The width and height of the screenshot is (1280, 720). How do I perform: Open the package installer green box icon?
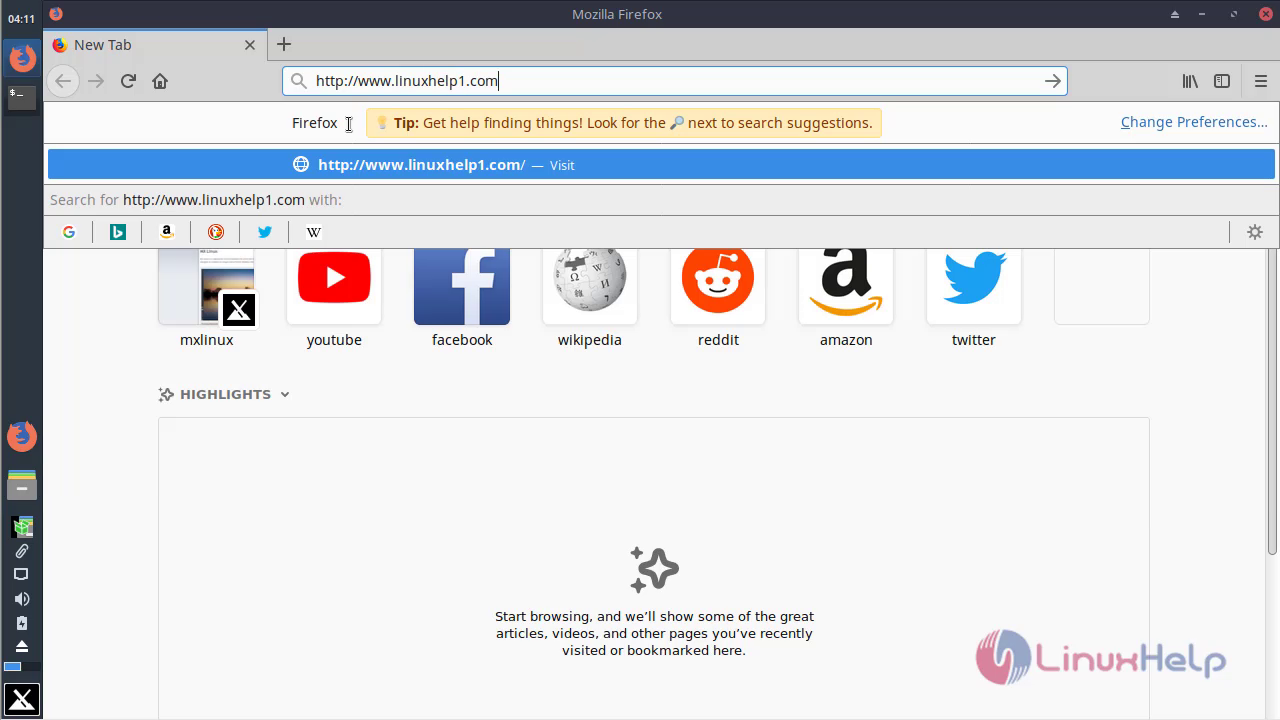pos(22,526)
